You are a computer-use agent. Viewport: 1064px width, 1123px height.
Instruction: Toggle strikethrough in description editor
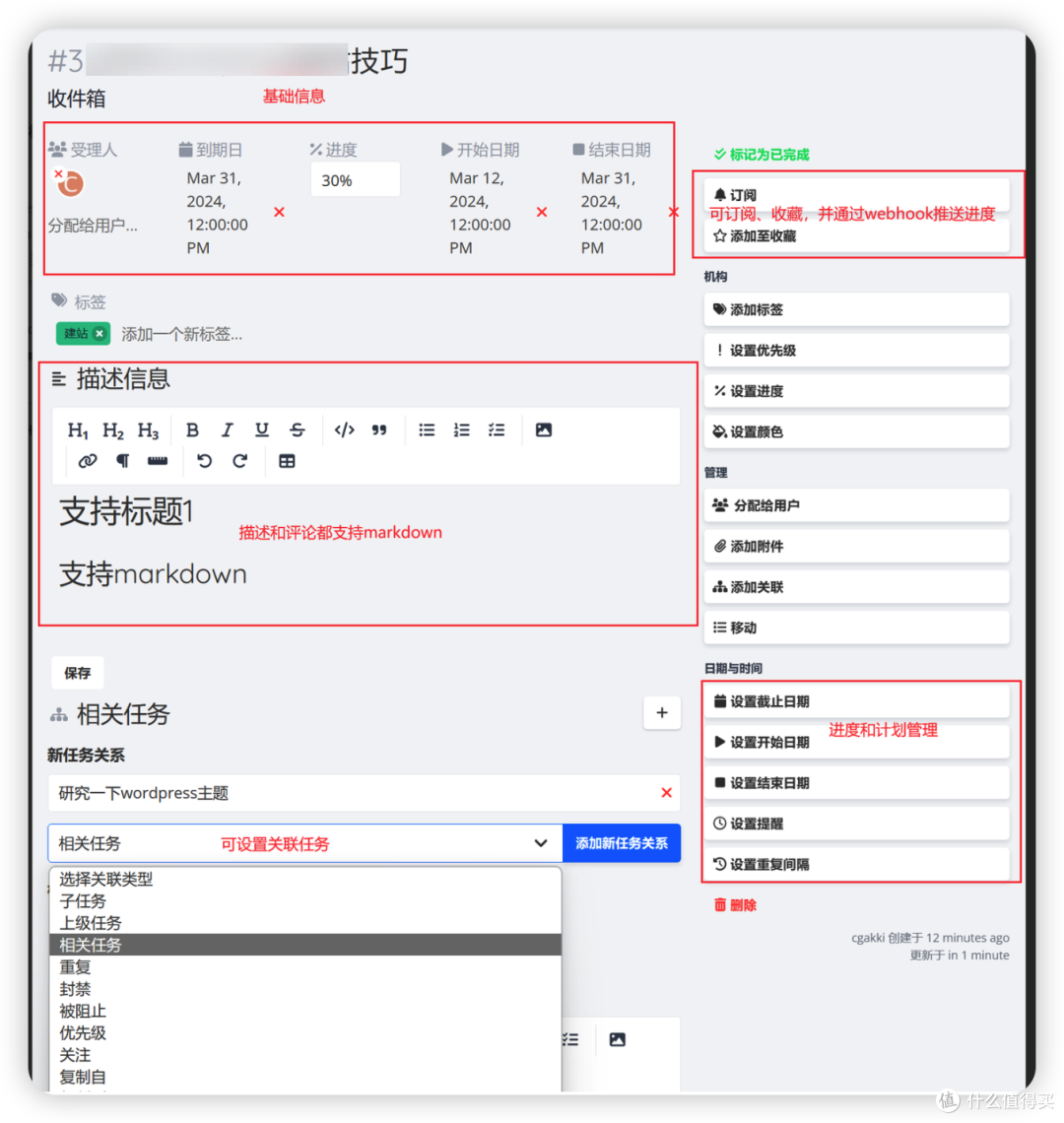(298, 429)
